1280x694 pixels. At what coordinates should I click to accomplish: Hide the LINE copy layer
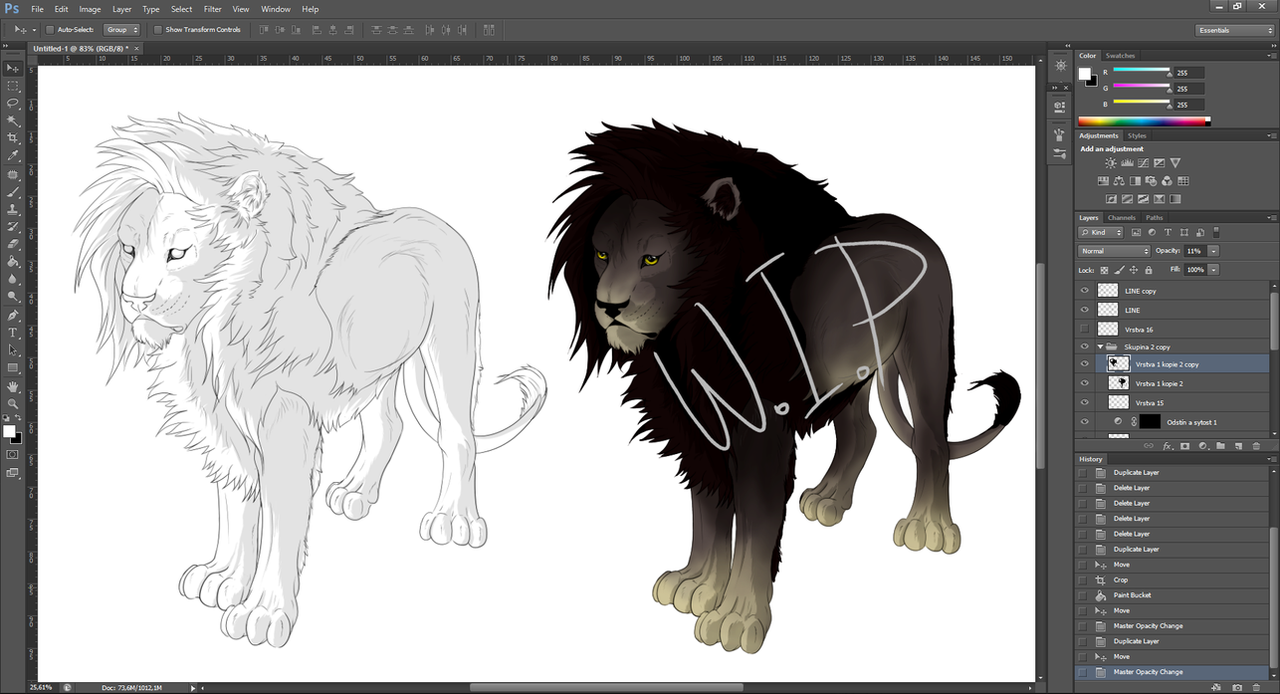[x=1085, y=291]
